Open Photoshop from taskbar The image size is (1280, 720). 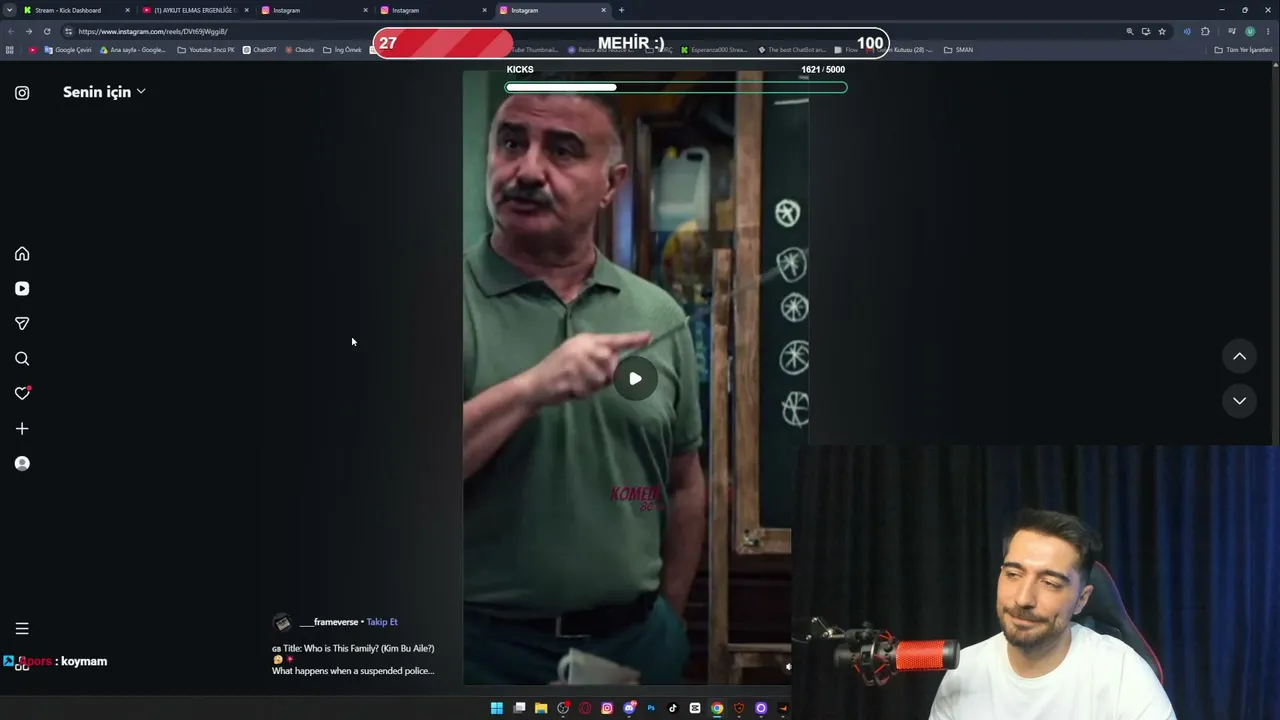[x=651, y=708]
